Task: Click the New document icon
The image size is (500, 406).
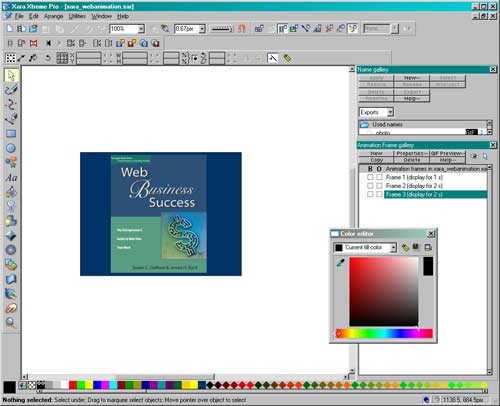Action: tap(10, 29)
